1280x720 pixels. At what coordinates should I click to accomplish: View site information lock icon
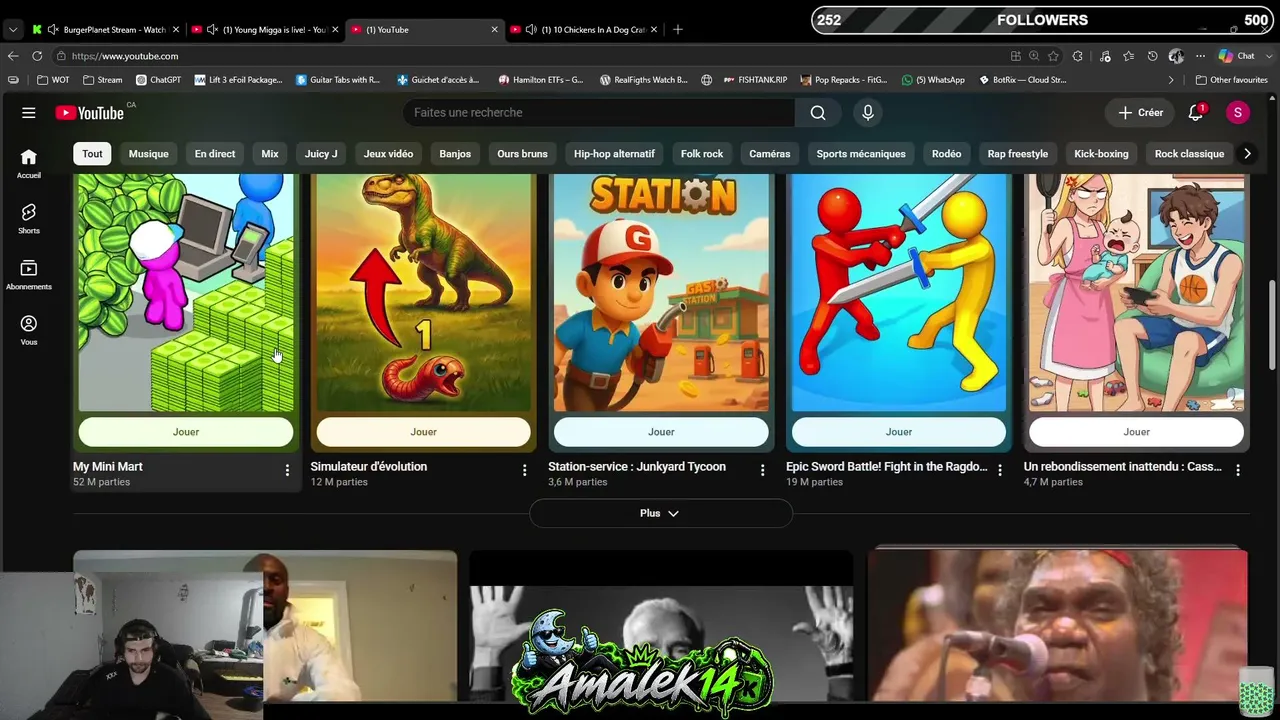pos(62,56)
